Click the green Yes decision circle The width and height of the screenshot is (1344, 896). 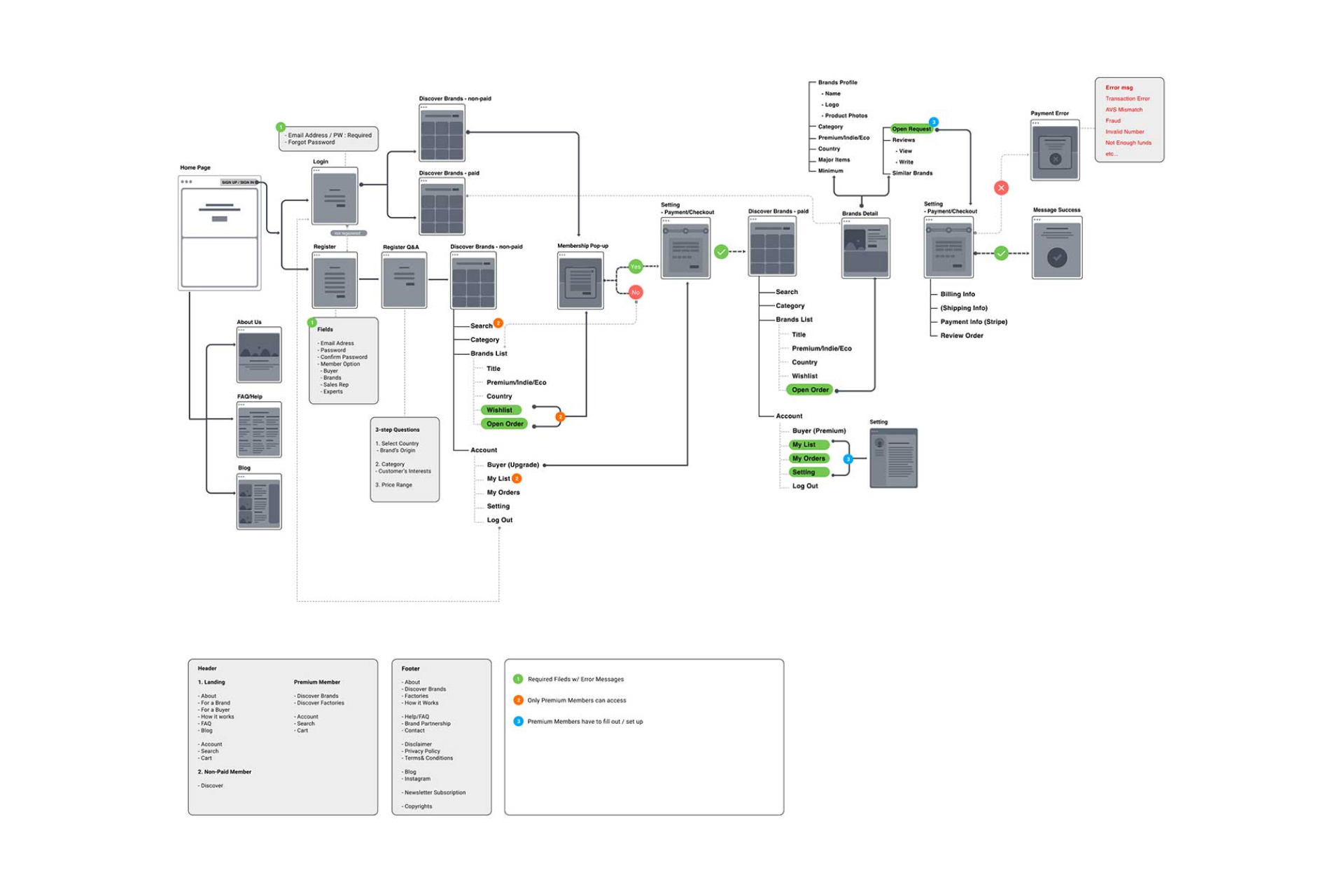click(x=635, y=266)
